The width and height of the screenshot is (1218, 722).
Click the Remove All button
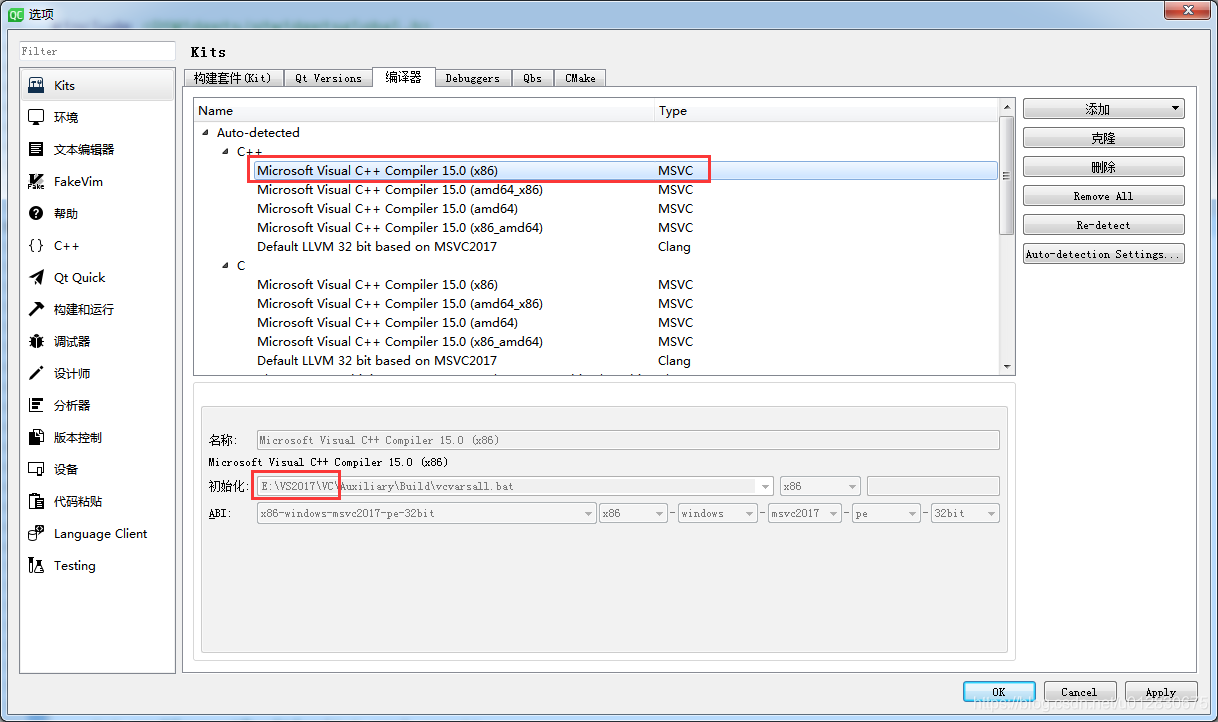pyautogui.click(x=1103, y=196)
